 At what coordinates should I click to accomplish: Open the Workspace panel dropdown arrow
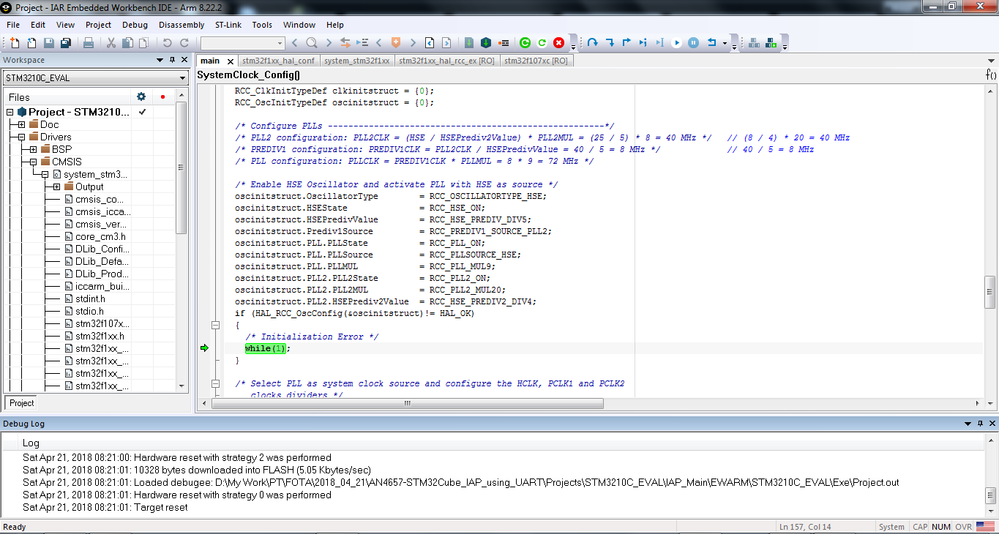coord(161,60)
